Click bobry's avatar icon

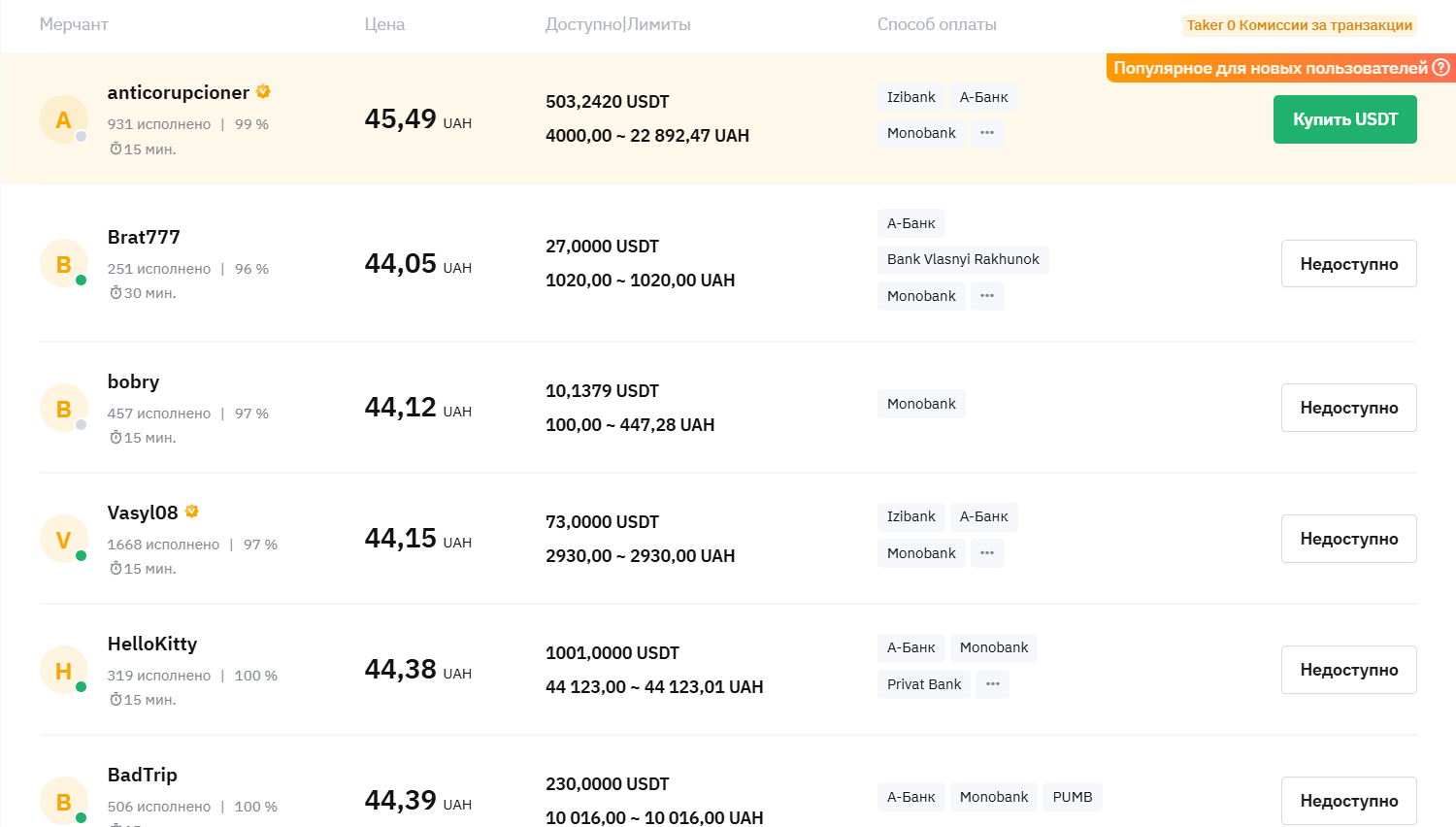[x=63, y=409]
